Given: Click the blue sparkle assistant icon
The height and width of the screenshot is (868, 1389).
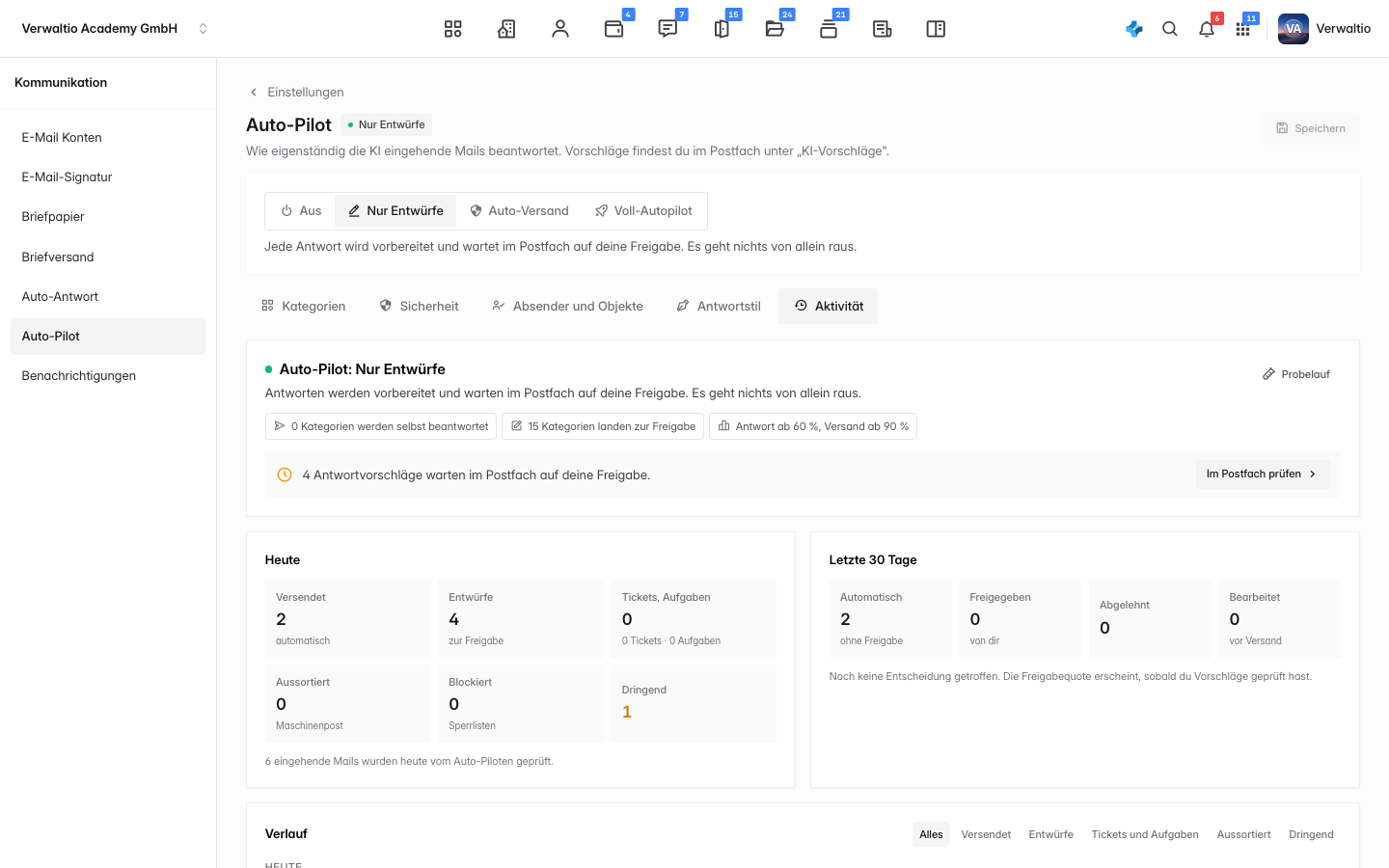Looking at the screenshot, I should (x=1134, y=29).
